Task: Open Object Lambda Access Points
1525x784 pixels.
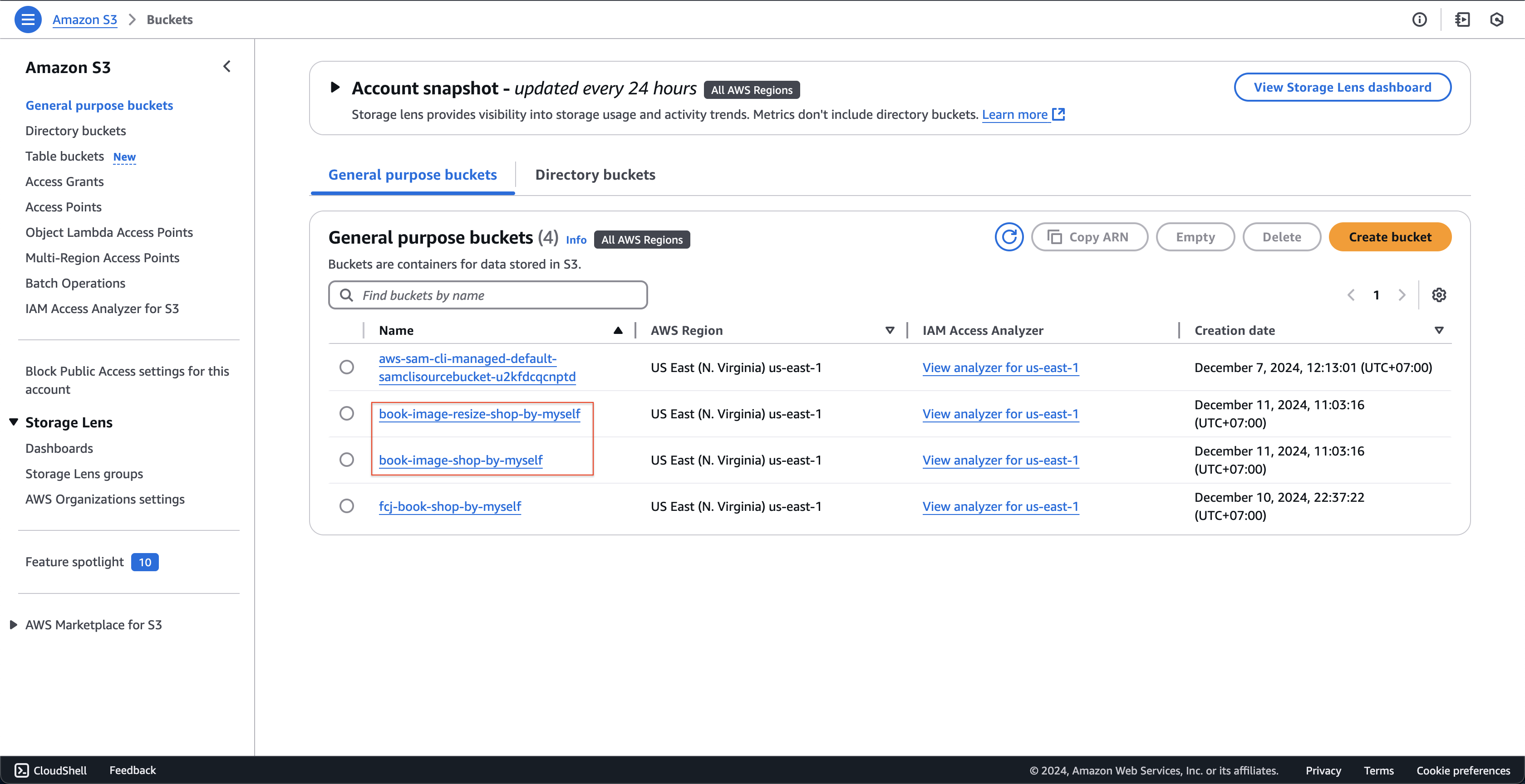Action: click(109, 233)
